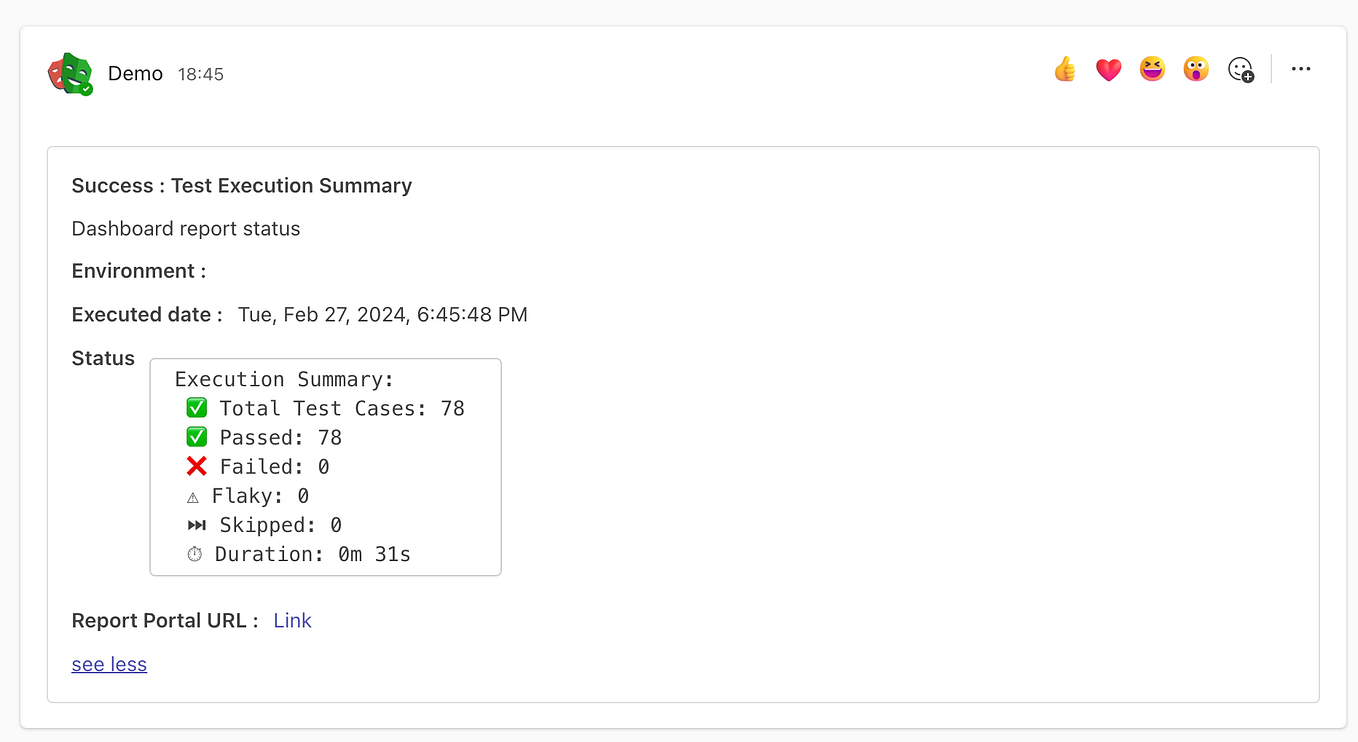Click the Flaky warning triangle icon

pyautogui.click(x=193, y=497)
